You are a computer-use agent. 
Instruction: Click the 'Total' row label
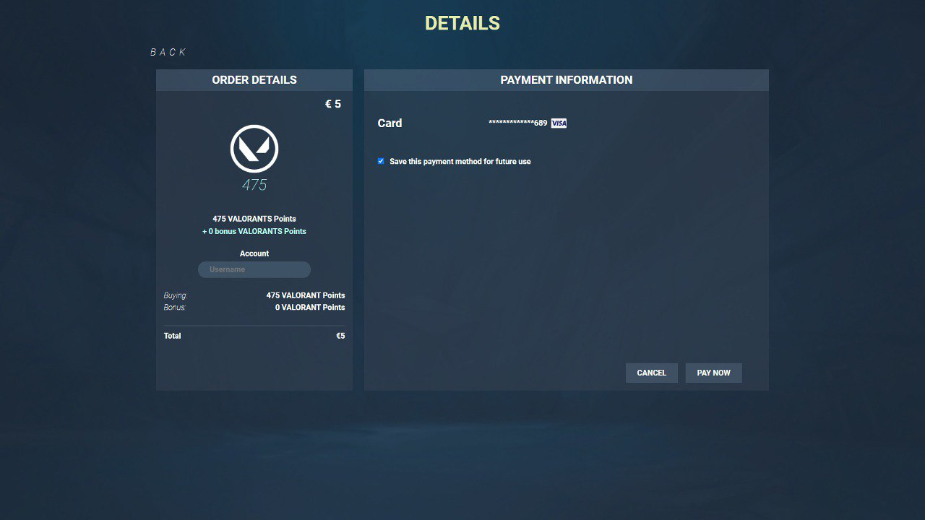coord(172,336)
